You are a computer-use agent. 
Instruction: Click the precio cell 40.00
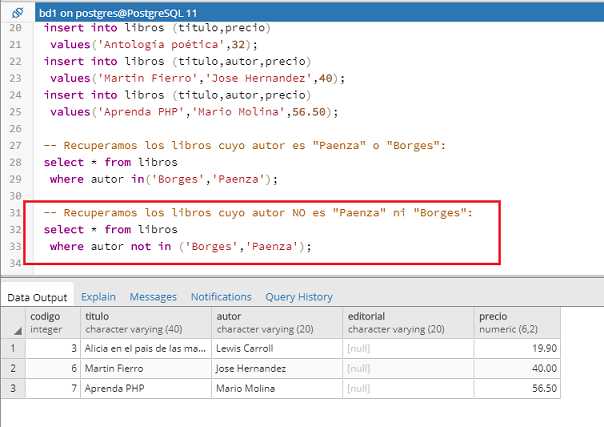(517, 368)
